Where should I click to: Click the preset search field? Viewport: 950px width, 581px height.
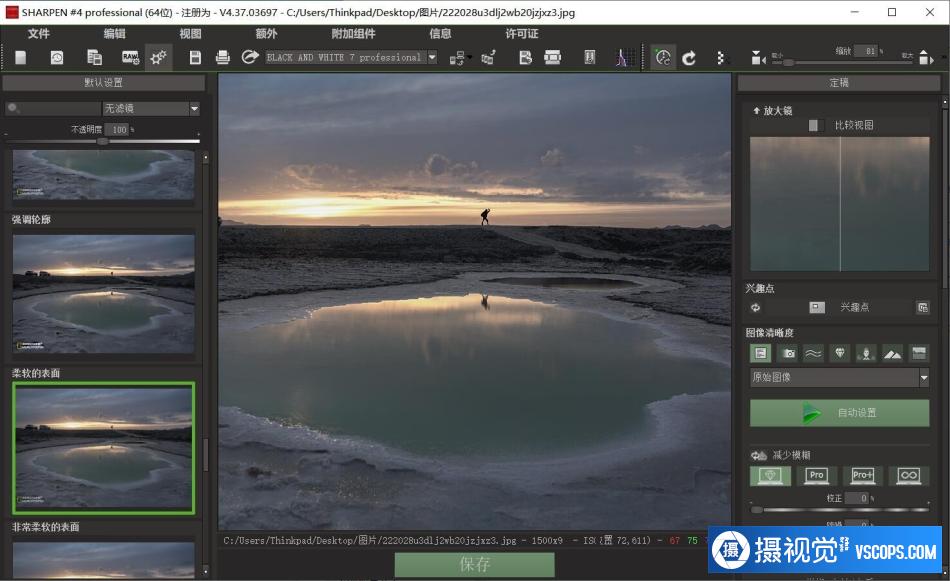click(53, 108)
